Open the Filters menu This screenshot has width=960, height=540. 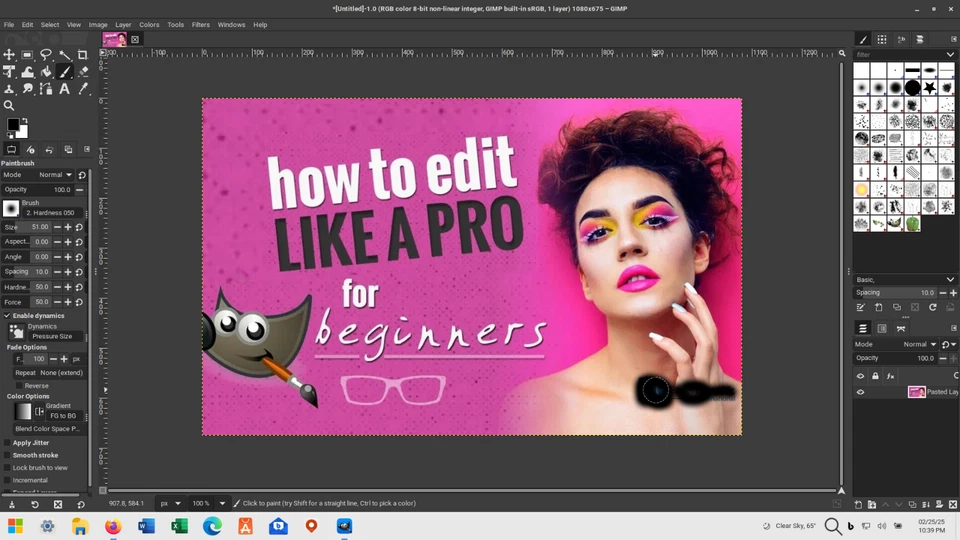[x=201, y=24]
